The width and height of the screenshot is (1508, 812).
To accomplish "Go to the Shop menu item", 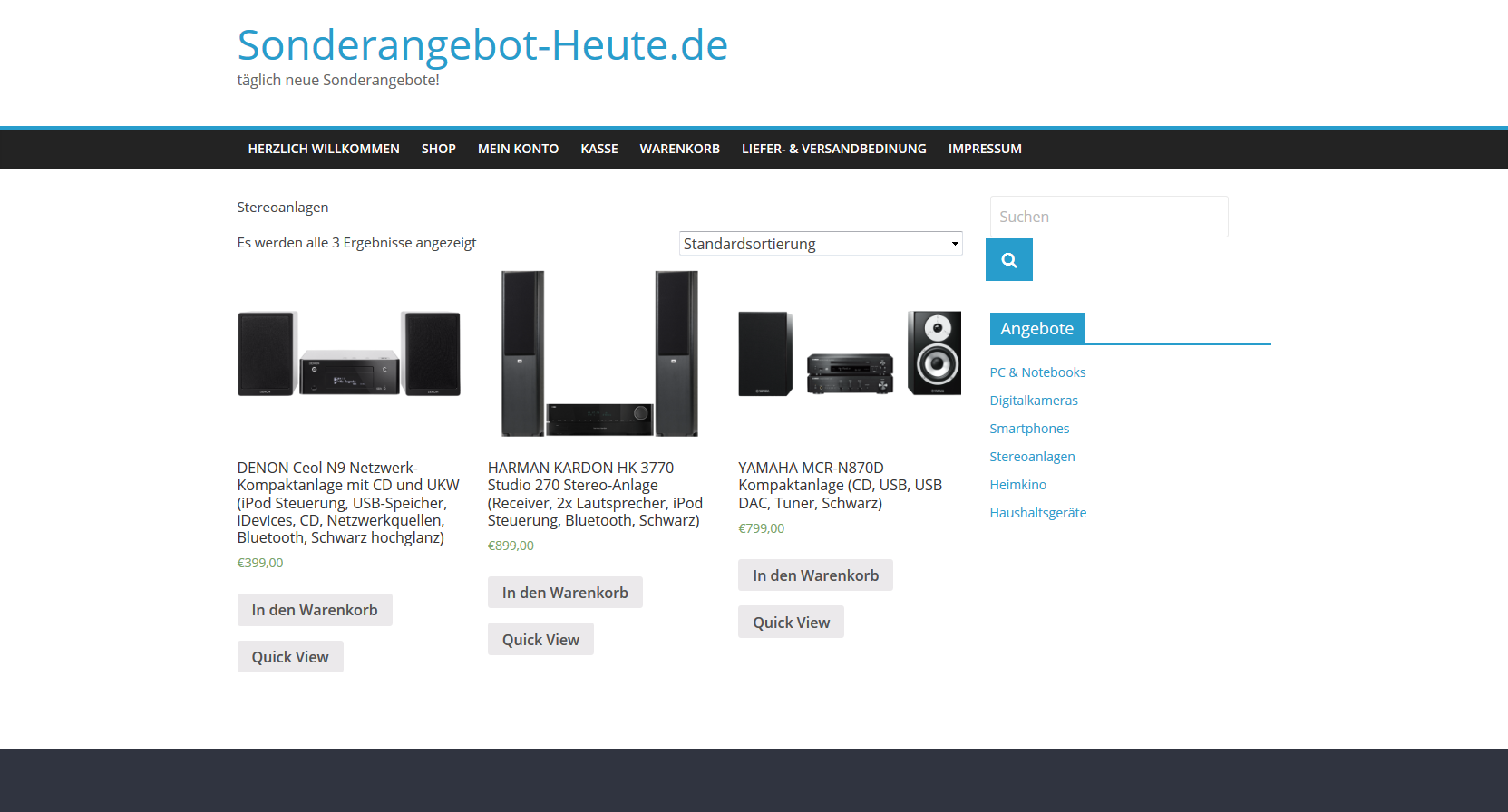I will point(439,149).
